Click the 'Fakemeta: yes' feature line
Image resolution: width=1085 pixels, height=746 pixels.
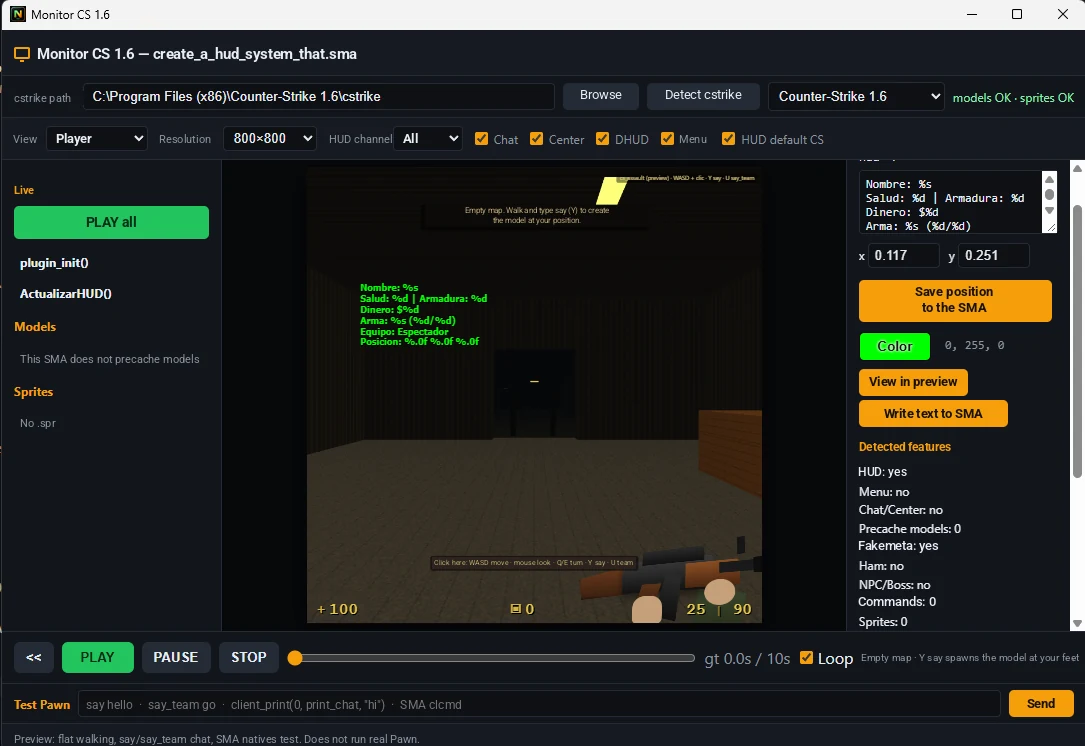click(898, 545)
